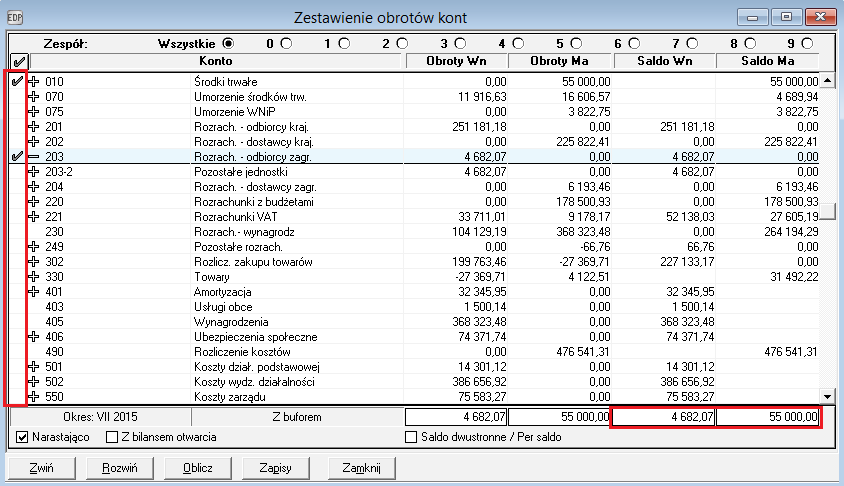Click the Obroty Wn column header

(456, 61)
